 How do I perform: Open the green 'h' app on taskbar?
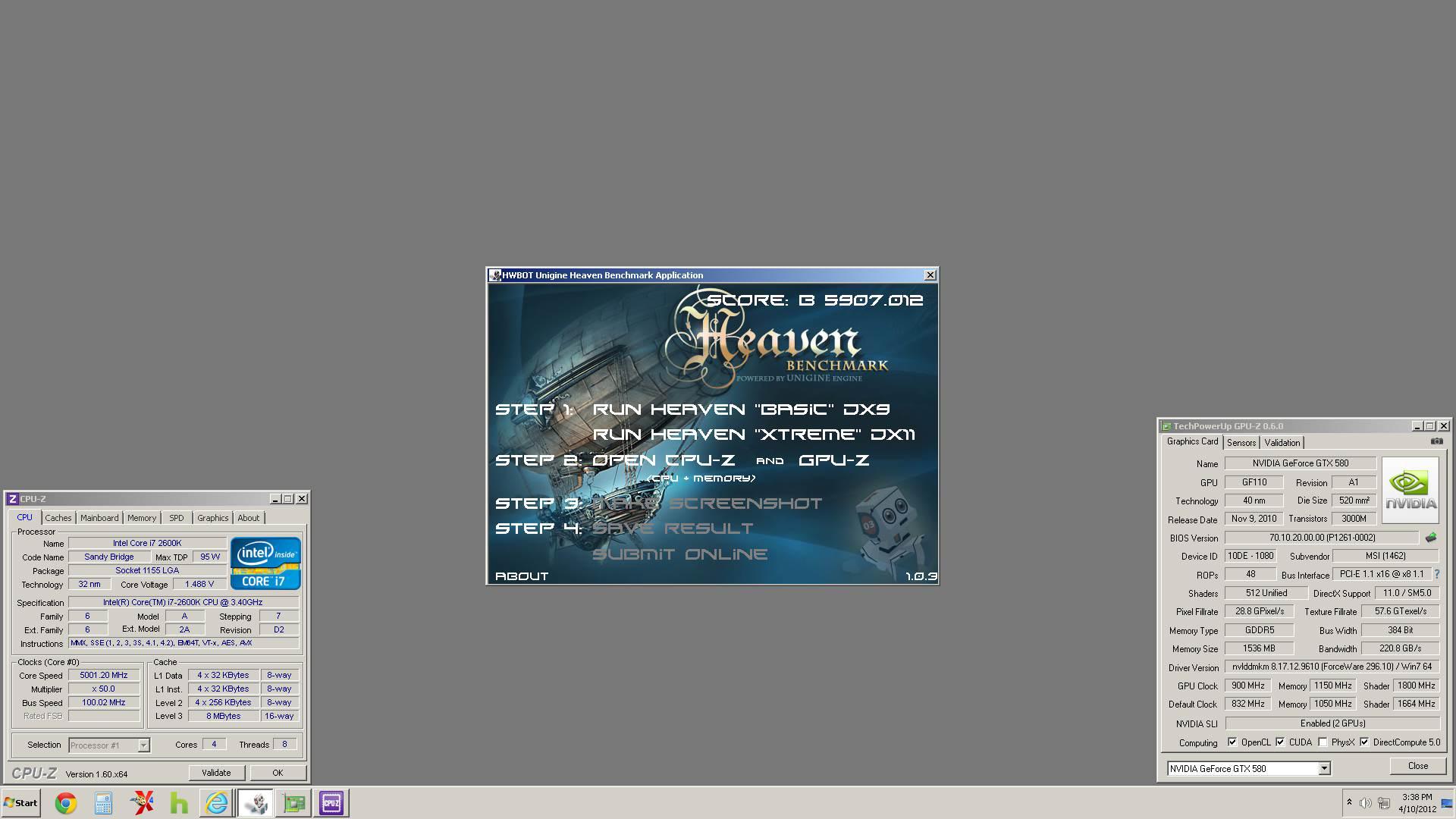point(179,803)
